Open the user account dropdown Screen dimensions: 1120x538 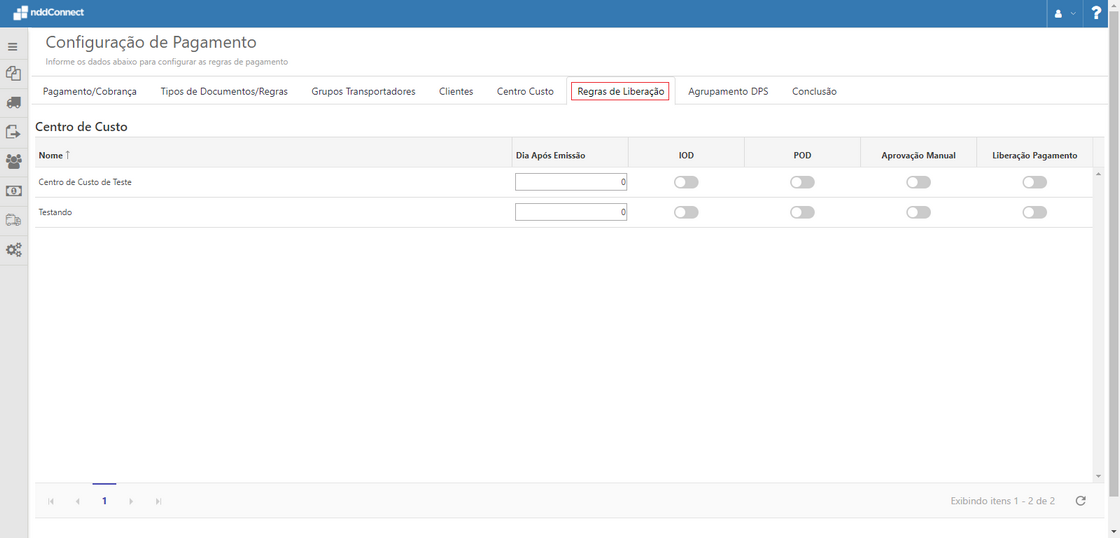pos(1064,13)
